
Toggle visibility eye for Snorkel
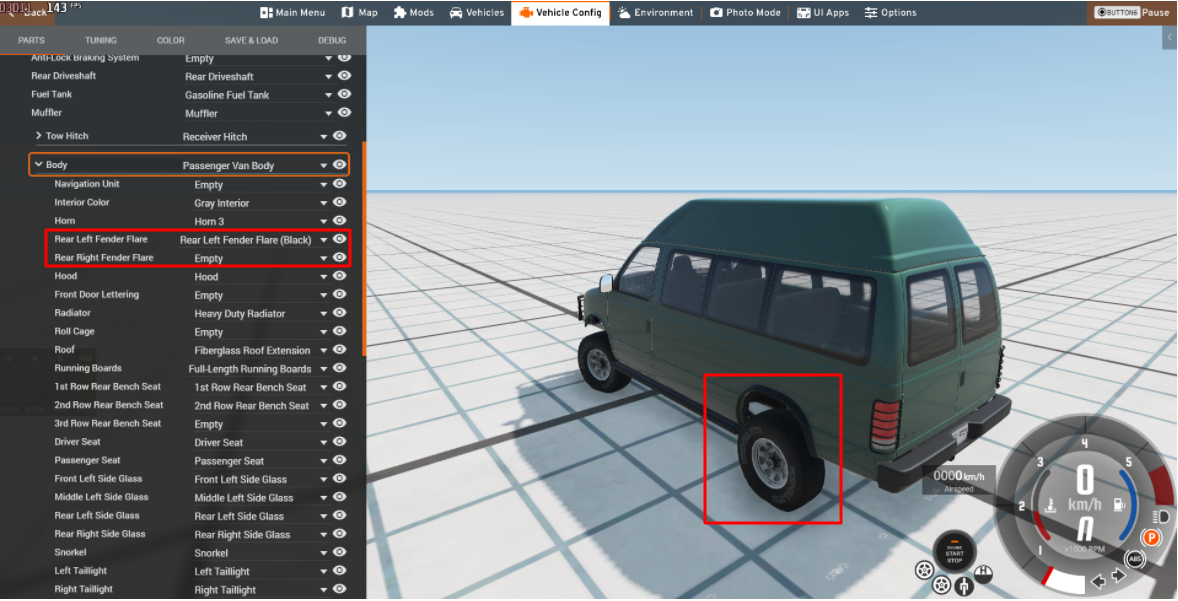pos(340,552)
